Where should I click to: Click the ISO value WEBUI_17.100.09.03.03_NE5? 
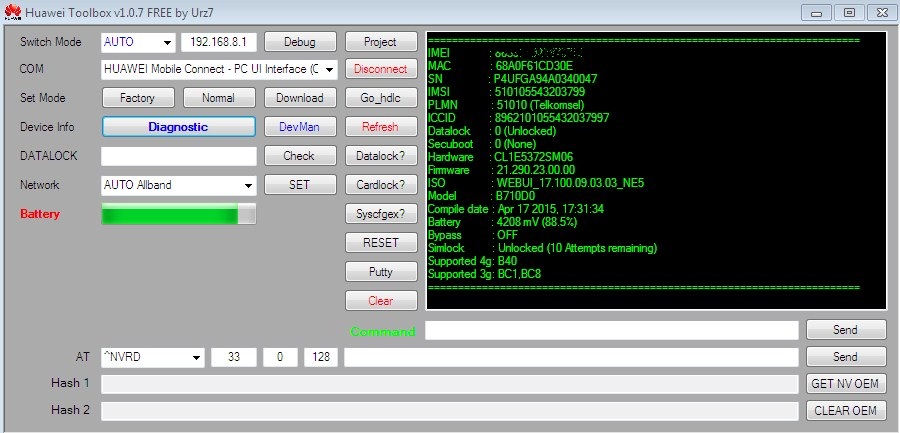[571, 183]
